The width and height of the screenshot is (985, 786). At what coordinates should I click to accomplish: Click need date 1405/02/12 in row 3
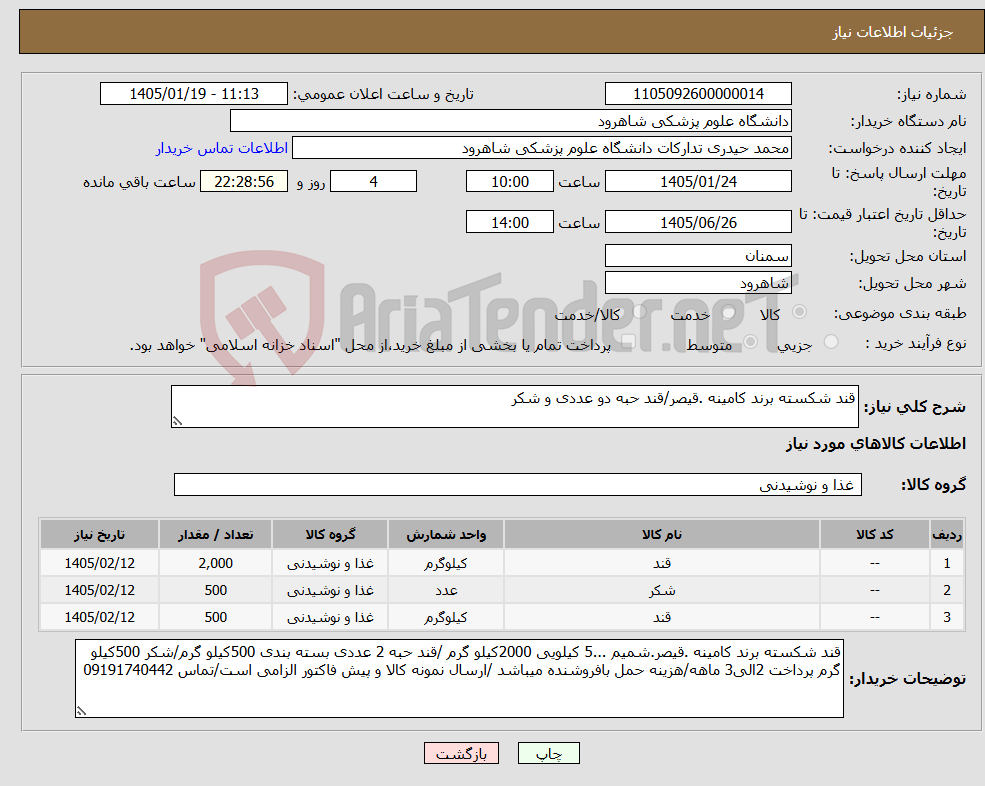(x=99, y=617)
